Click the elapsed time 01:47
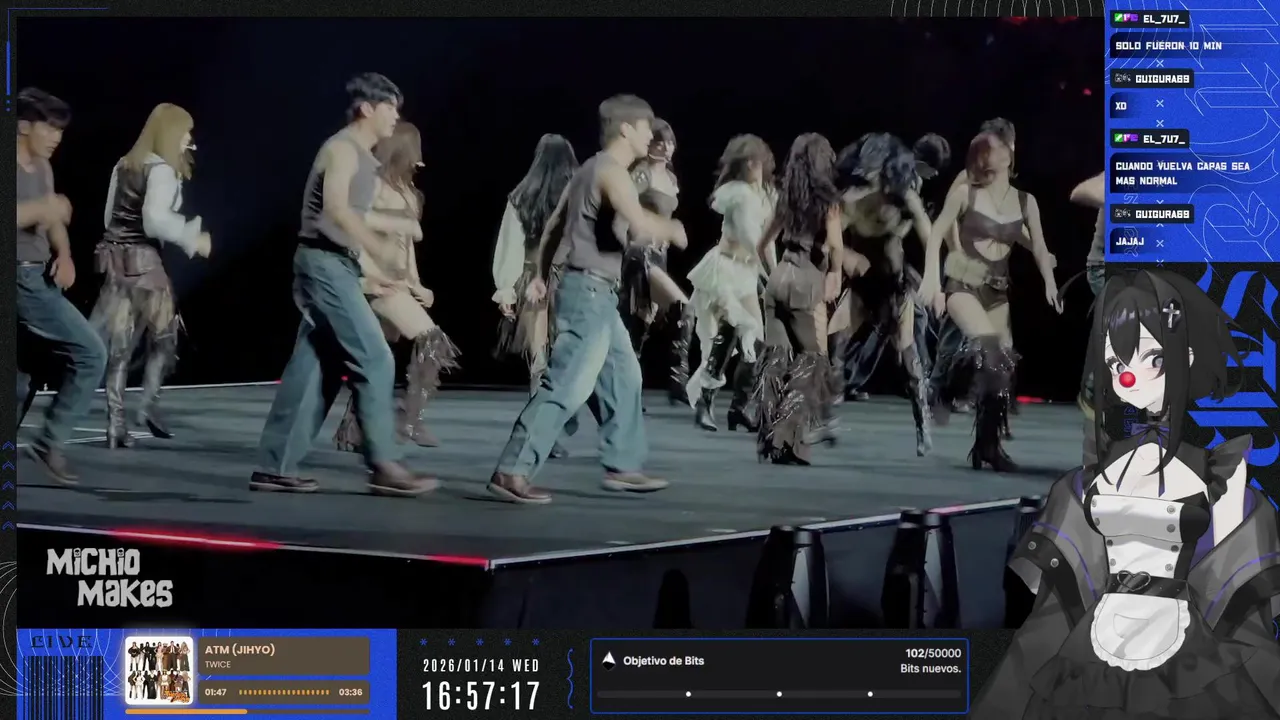The height and width of the screenshot is (720, 1280). (215, 692)
